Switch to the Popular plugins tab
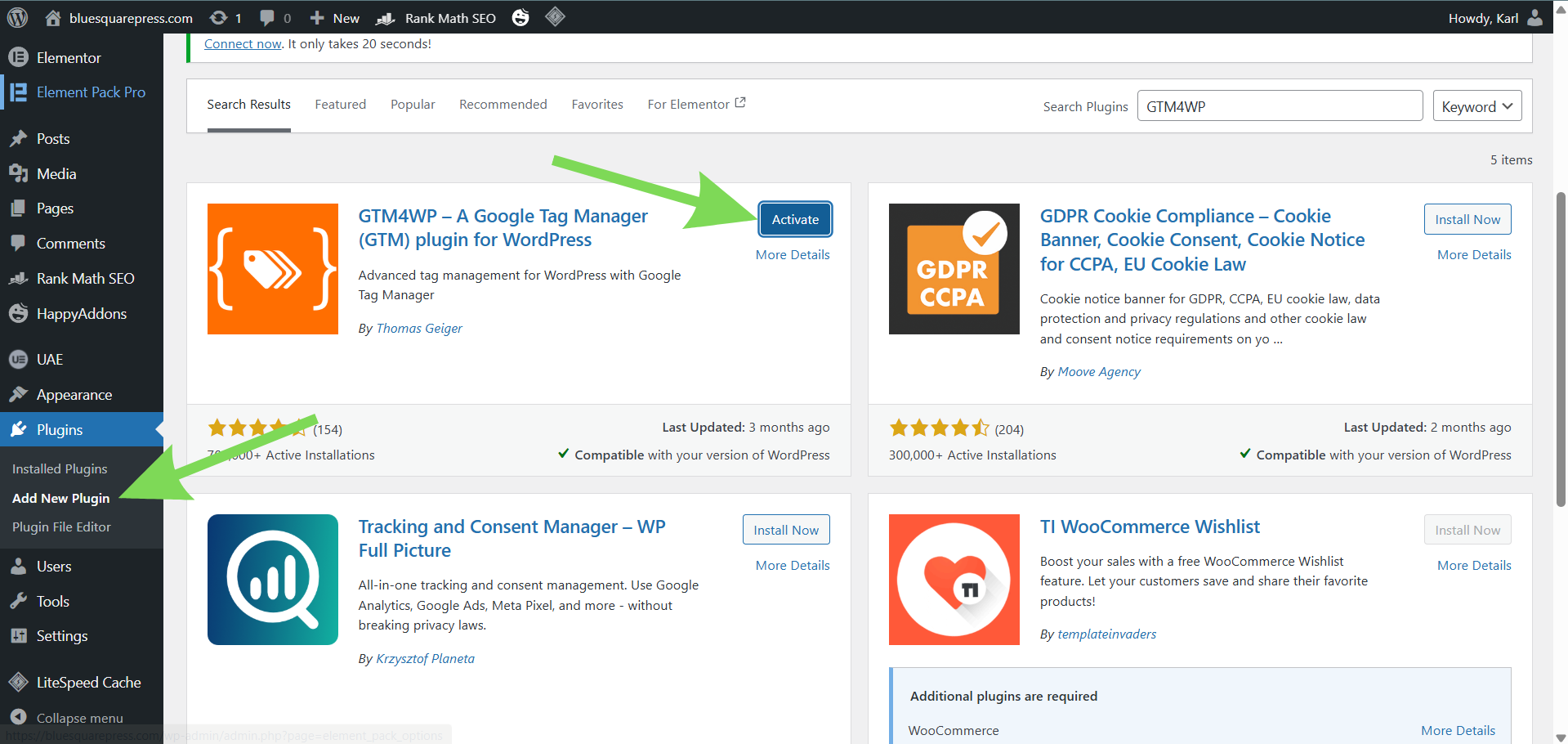Image resolution: width=1568 pixels, height=744 pixels. pyautogui.click(x=413, y=105)
